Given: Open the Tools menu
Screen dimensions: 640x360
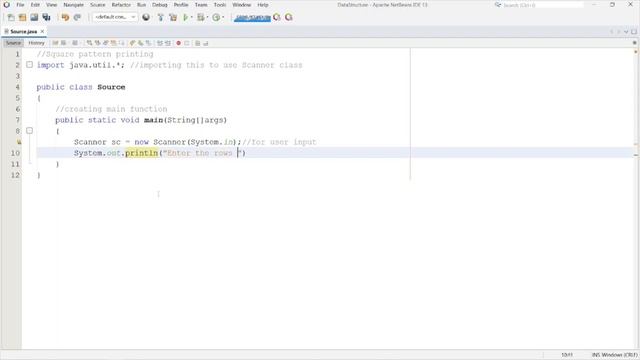Looking at the screenshot, I should pyautogui.click(x=220, y=5).
